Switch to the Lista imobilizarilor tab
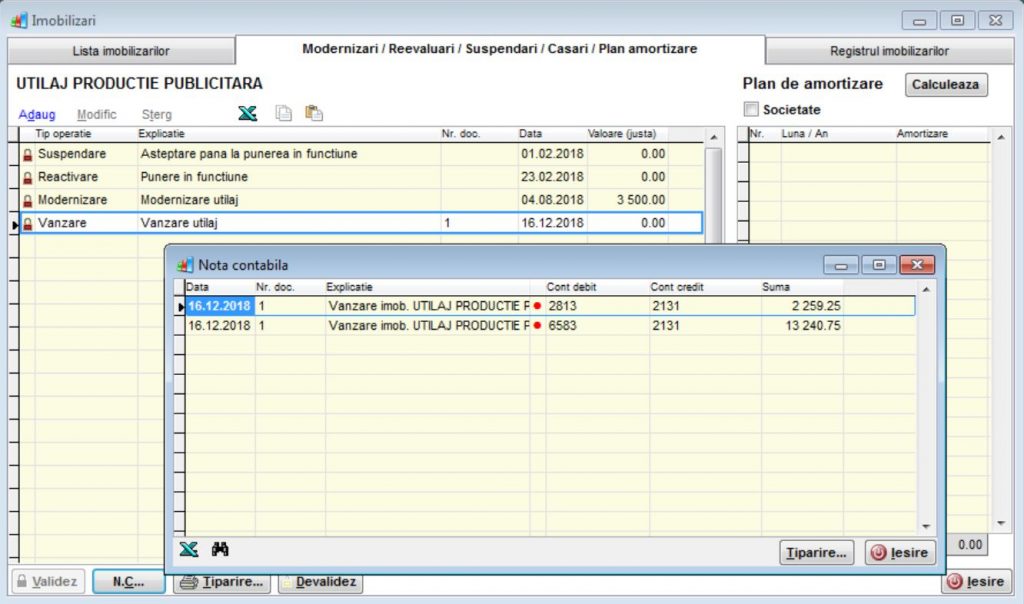Image resolution: width=1024 pixels, height=604 pixels. pyautogui.click(x=119, y=48)
